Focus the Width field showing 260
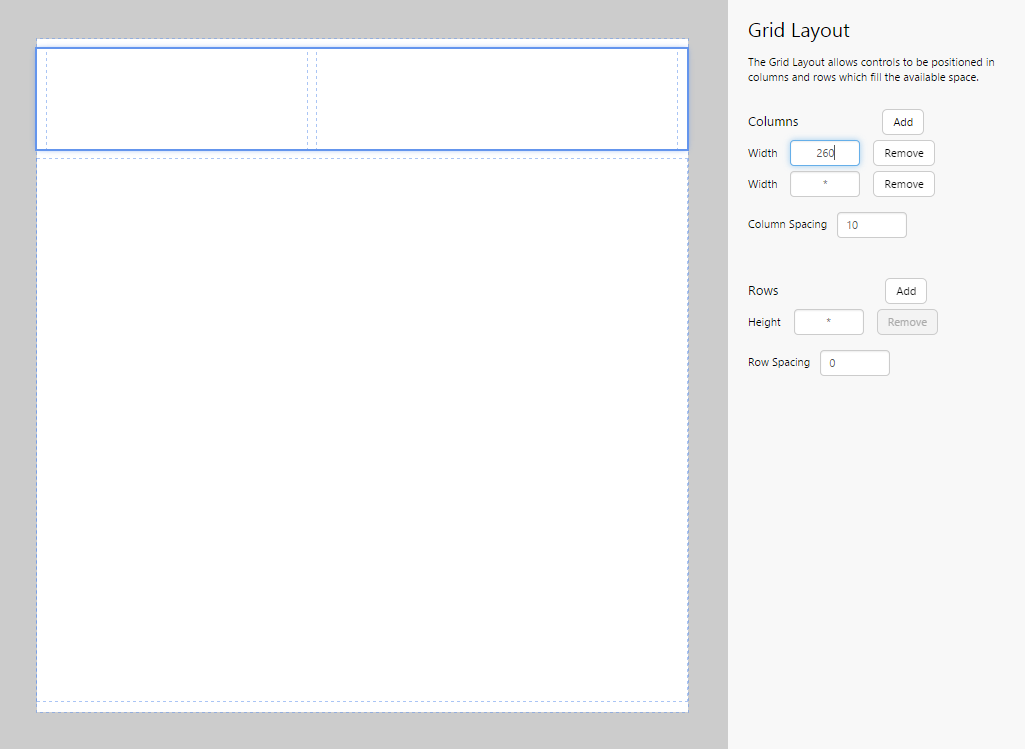This screenshot has width=1025, height=749. coord(824,152)
